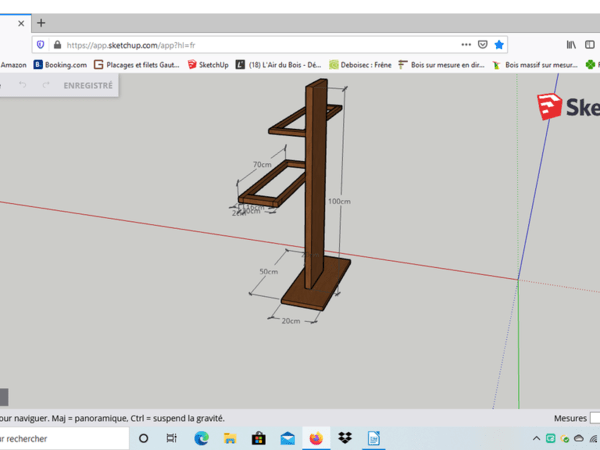This screenshot has width=600, height=450.
Task: Open the Booking.com bookmark
Action: point(60,65)
